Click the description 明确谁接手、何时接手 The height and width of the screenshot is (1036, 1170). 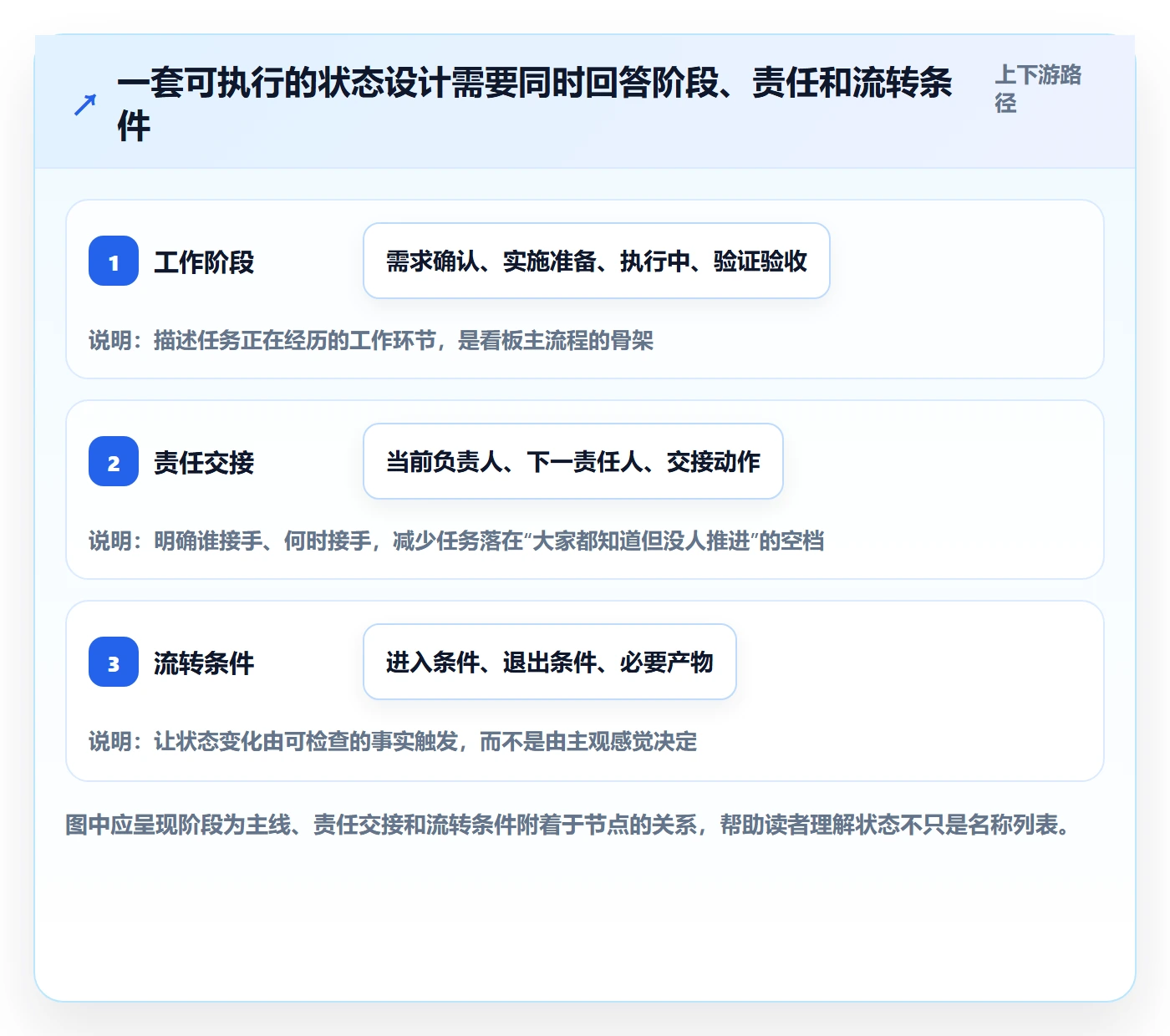[x=456, y=541]
